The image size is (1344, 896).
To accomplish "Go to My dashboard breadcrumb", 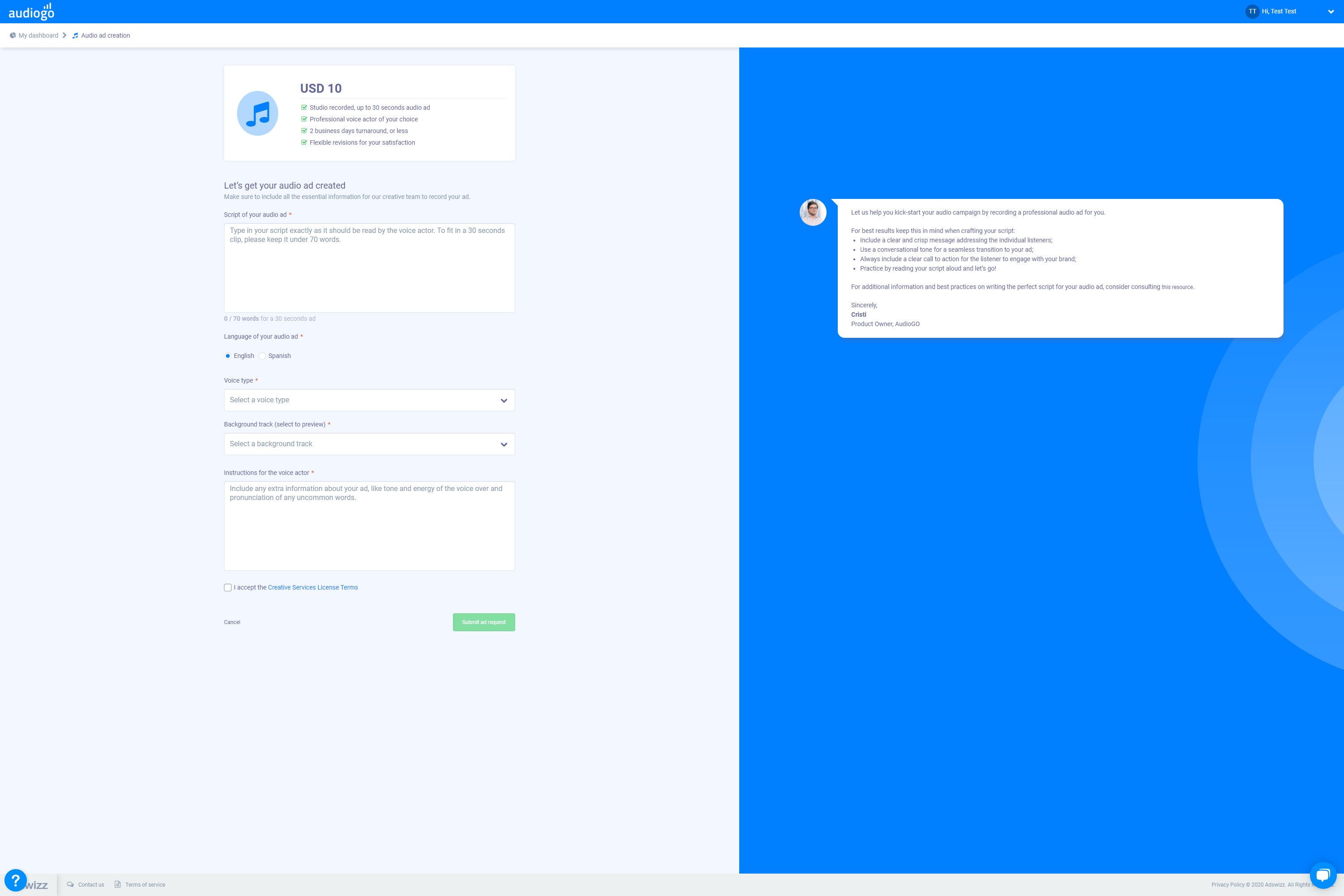I will coord(38,35).
